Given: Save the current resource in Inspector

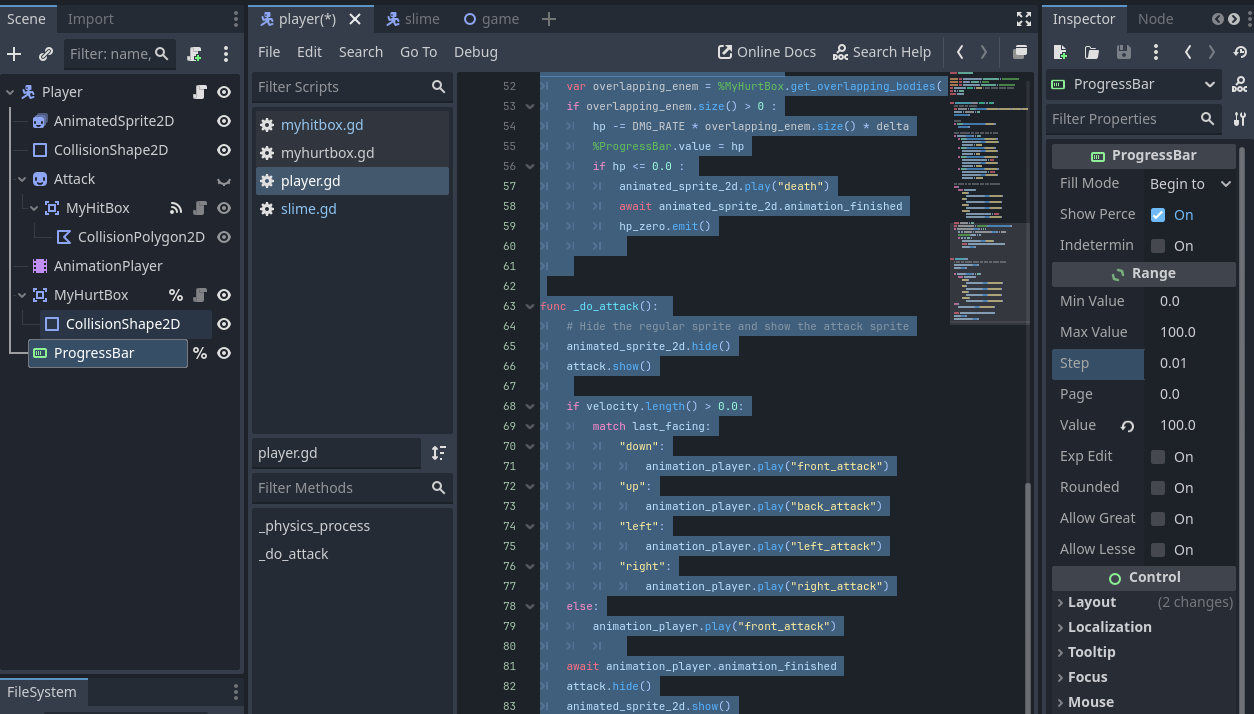Looking at the screenshot, I should 1123,52.
